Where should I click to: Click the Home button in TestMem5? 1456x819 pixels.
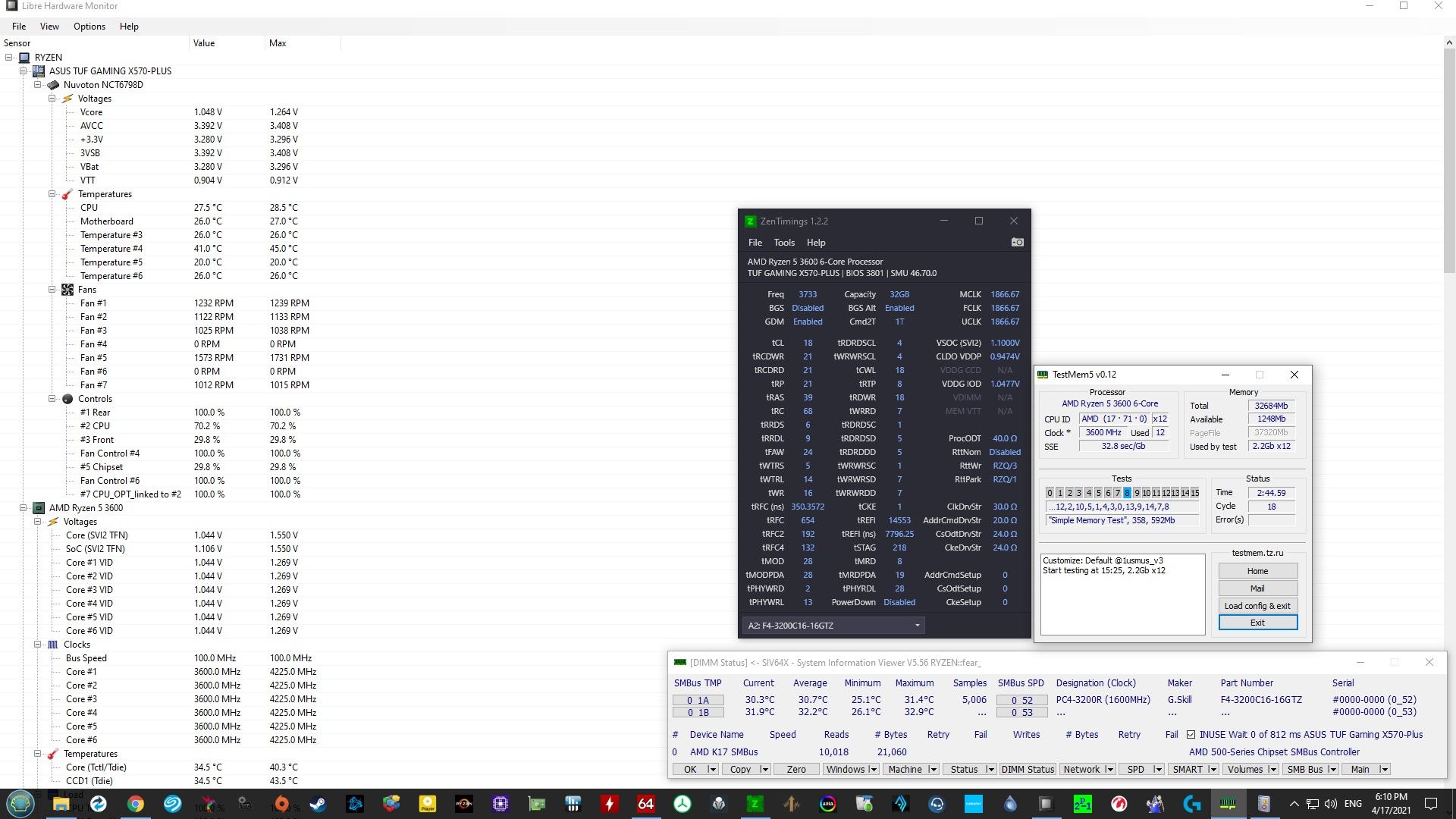(x=1257, y=571)
